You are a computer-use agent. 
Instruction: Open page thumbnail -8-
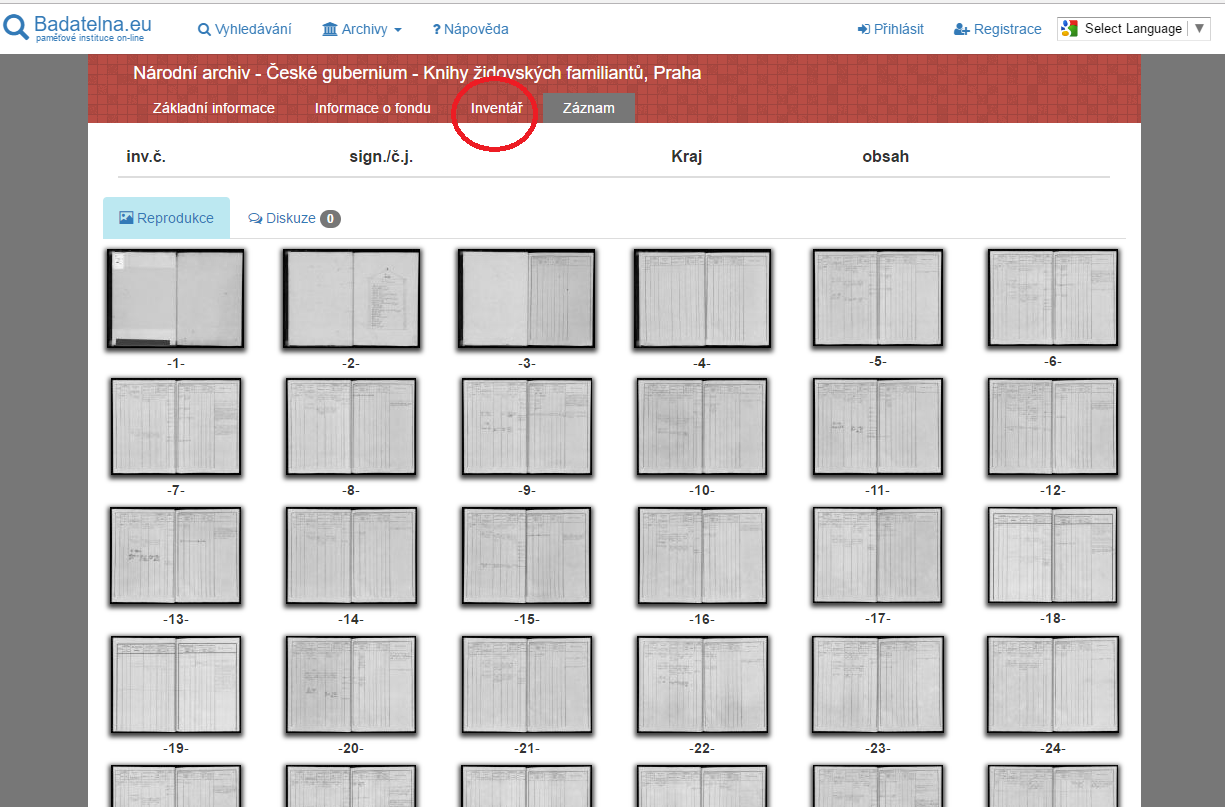tap(351, 427)
